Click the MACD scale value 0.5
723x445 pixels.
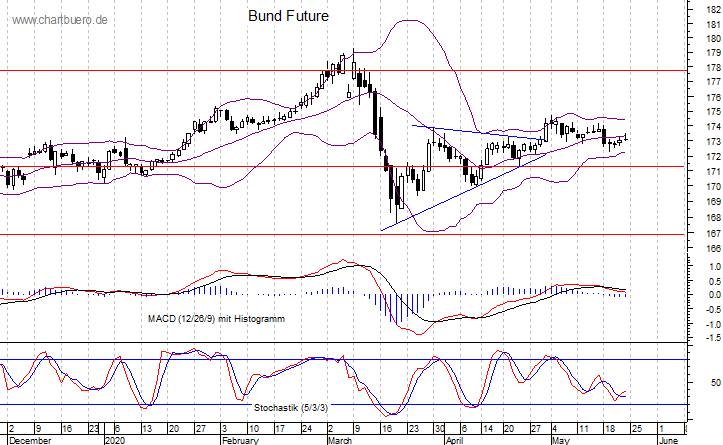(x=715, y=281)
